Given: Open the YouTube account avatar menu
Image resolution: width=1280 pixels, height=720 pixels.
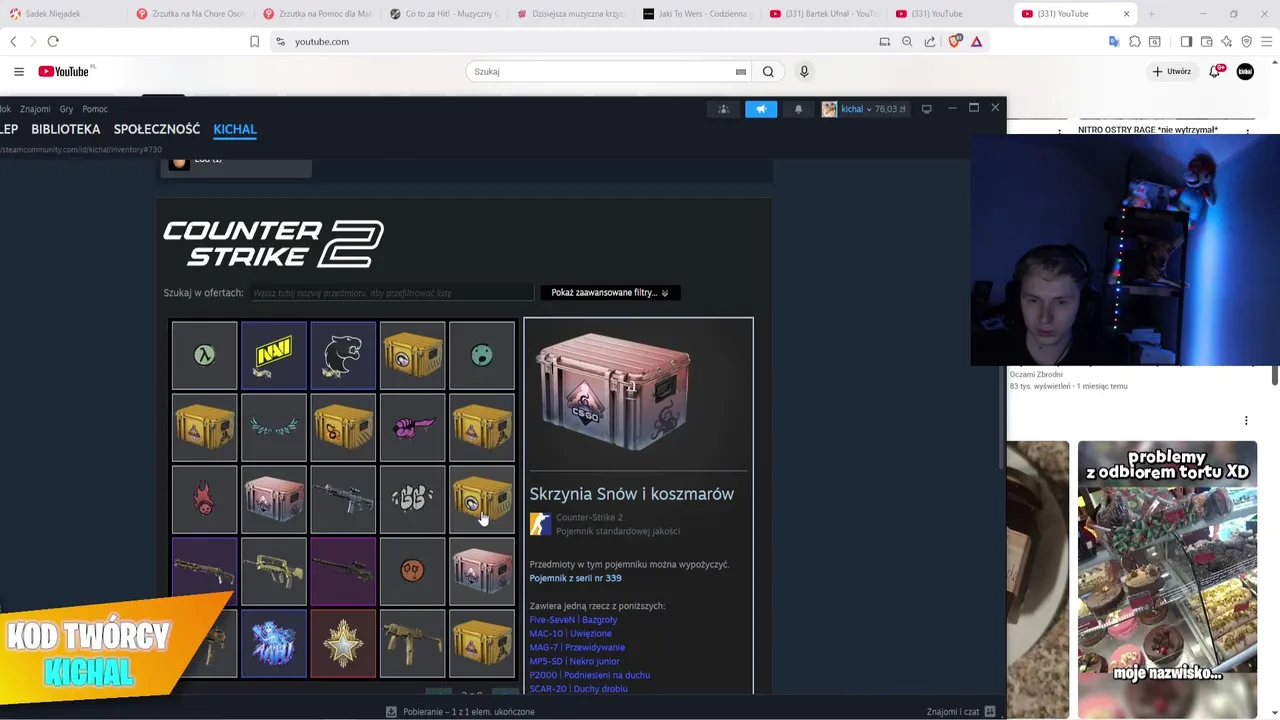Looking at the screenshot, I should [x=1245, y=71].
